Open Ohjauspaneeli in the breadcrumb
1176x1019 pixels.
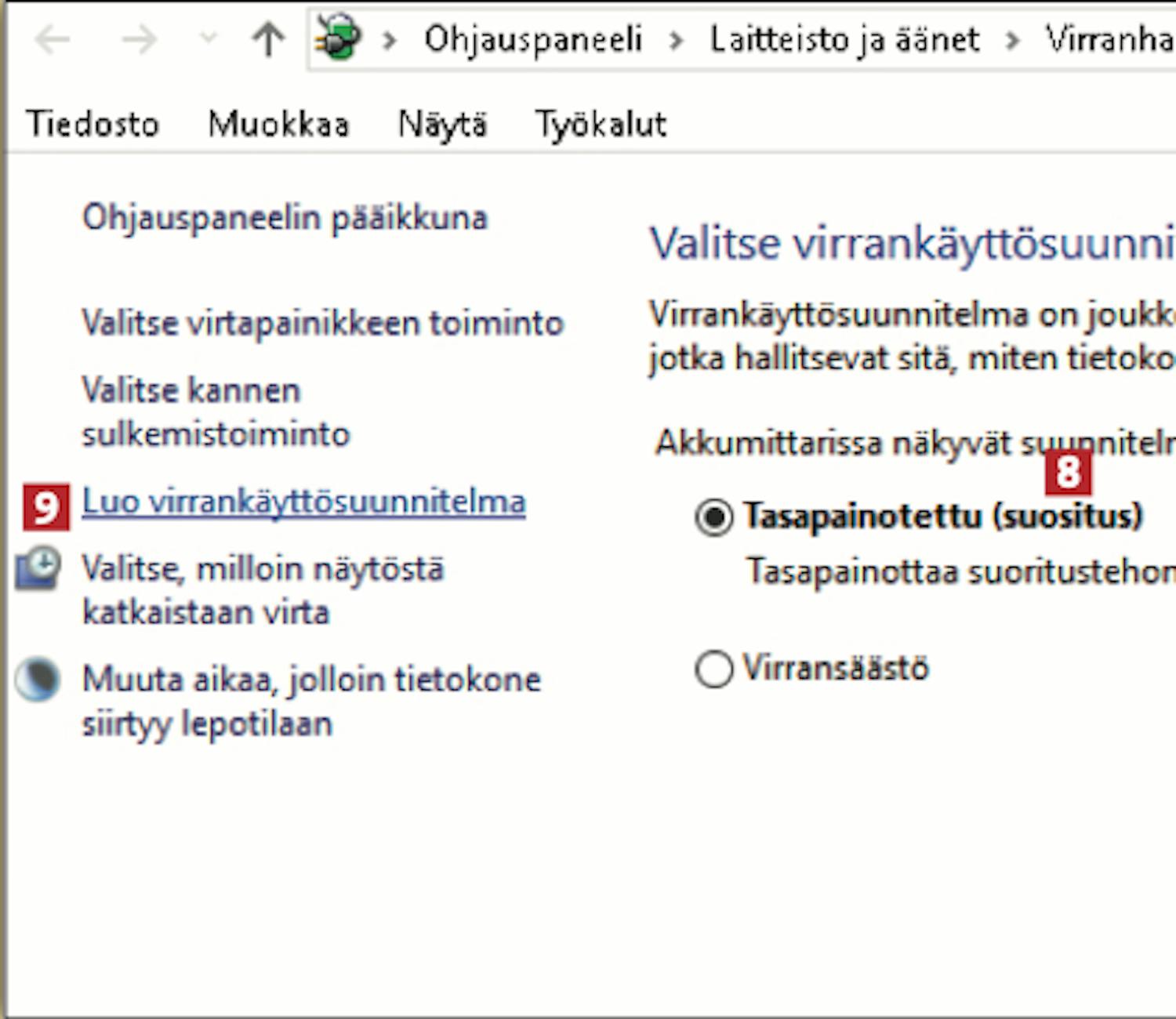[533, 39]
